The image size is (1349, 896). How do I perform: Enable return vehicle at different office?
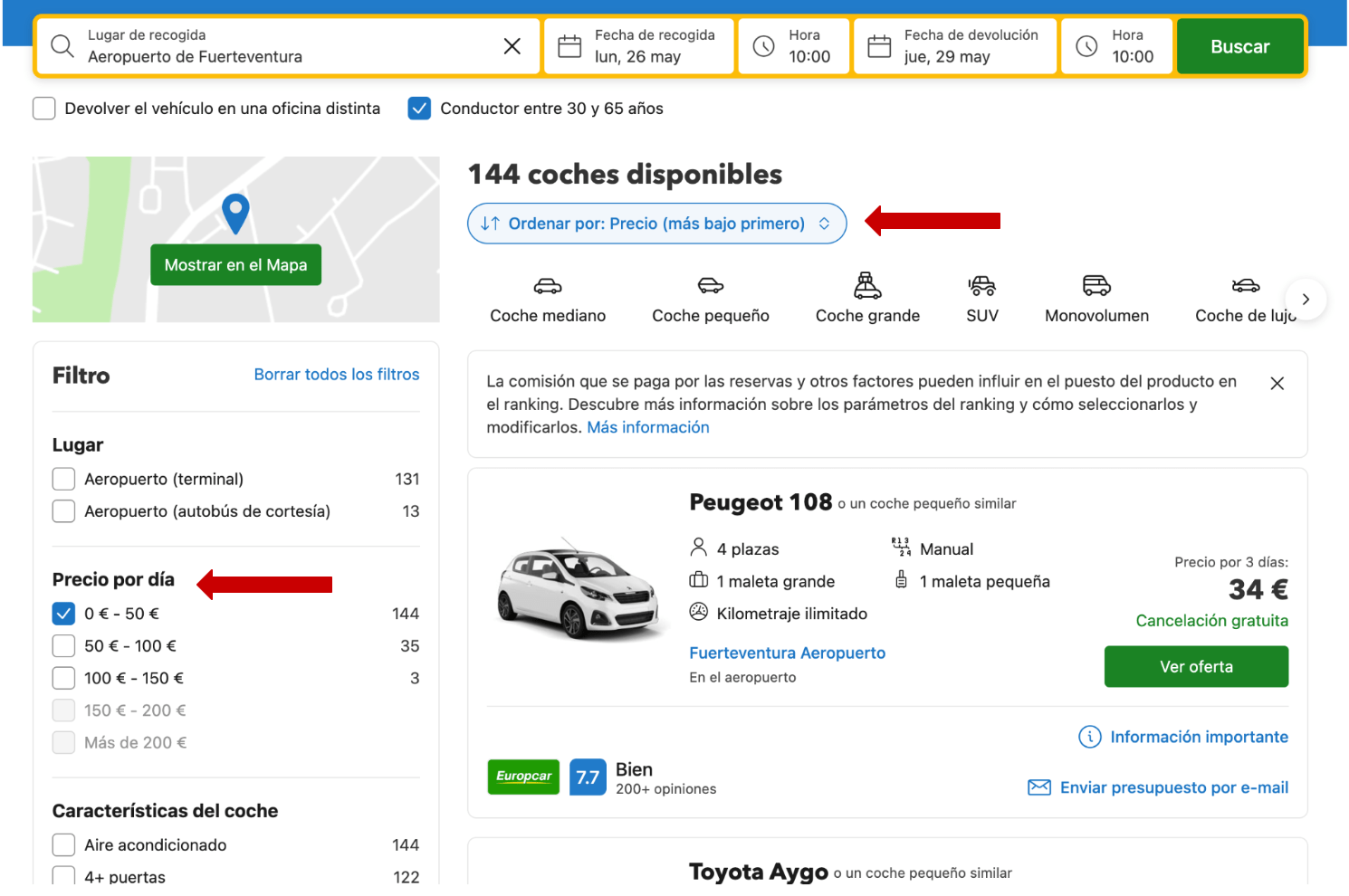(x=44, y=109)
